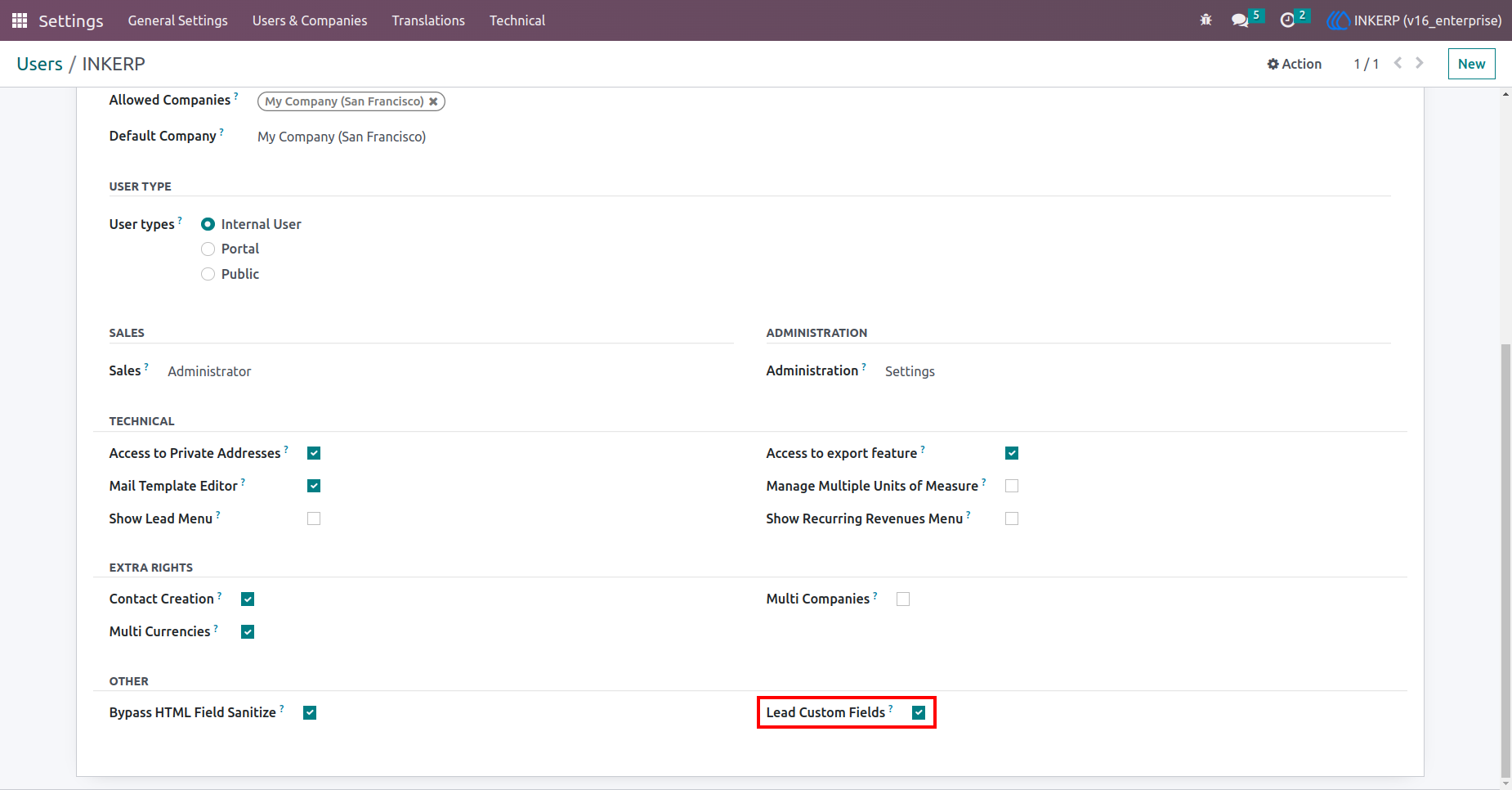Viewport: 1512px width, 790px height.
Task: Click help tooltip beside Lead Custom Fields
Action: coord(891,707)
